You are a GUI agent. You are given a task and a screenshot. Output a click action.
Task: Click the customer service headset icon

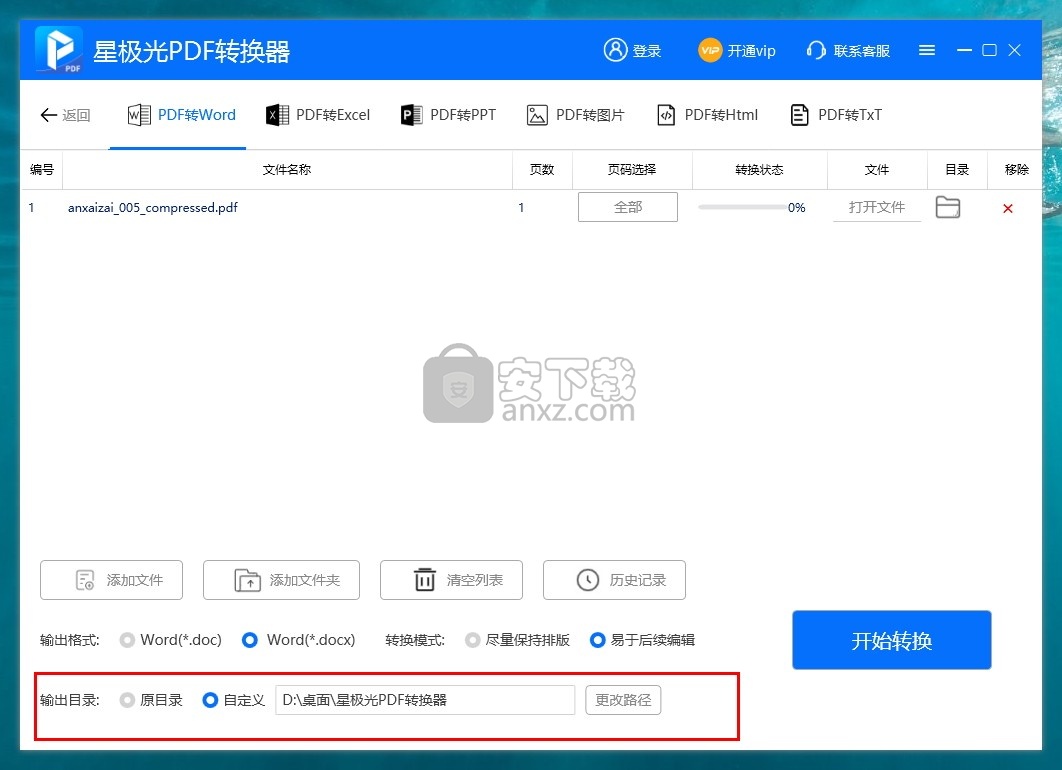click(x=816, y=50)
